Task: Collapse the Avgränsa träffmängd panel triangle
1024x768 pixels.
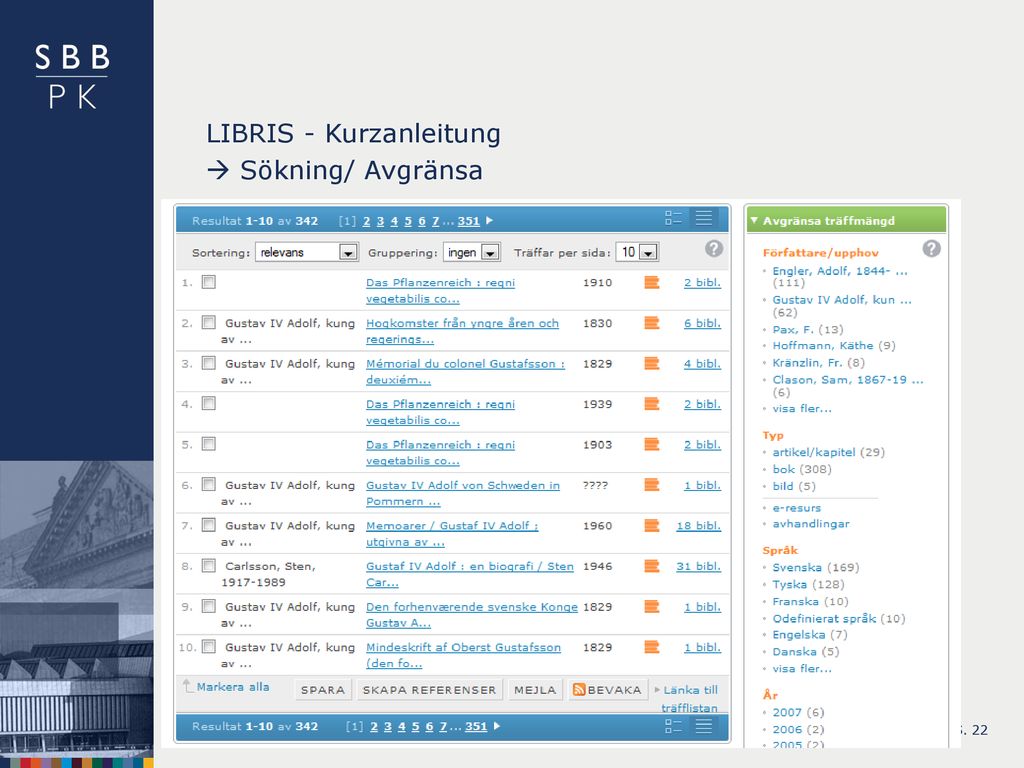Action: tap(754, 220)
